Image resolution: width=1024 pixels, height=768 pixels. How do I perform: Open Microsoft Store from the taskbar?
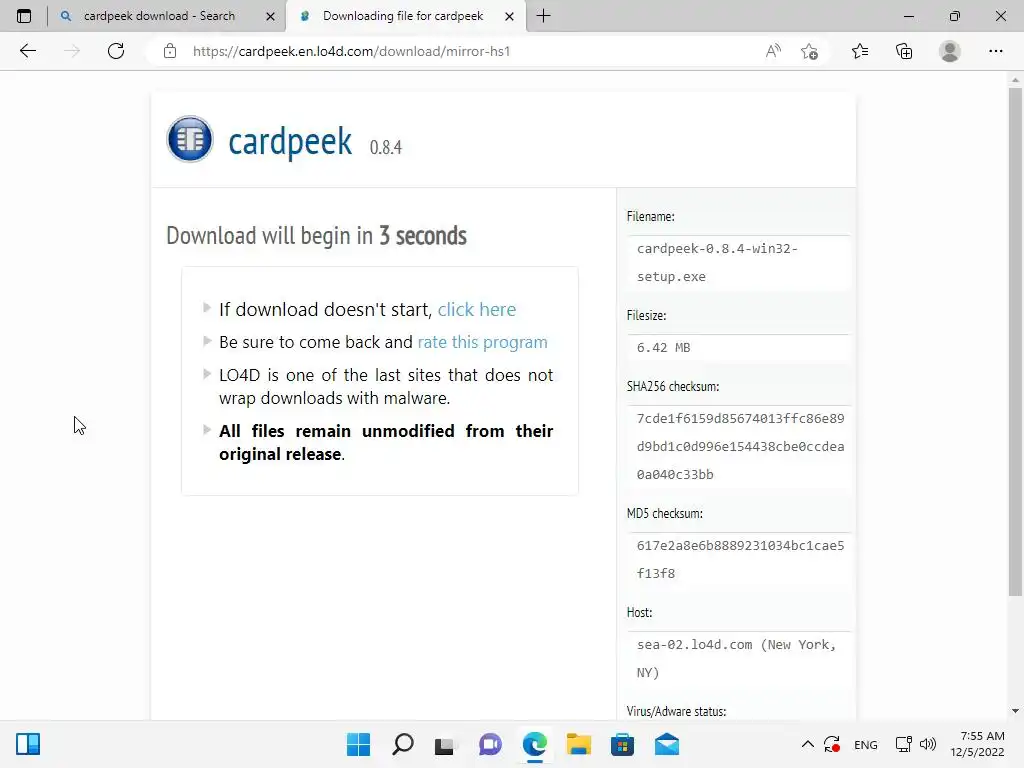tap(622, 744)
